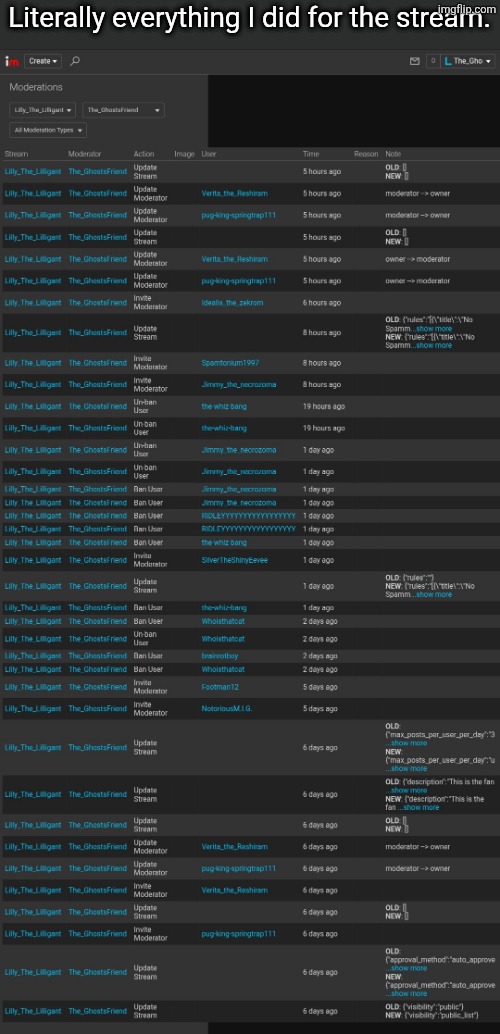Click the Moderations page heading
This screenshot has width=500, height=1034.
coord(36,87)
